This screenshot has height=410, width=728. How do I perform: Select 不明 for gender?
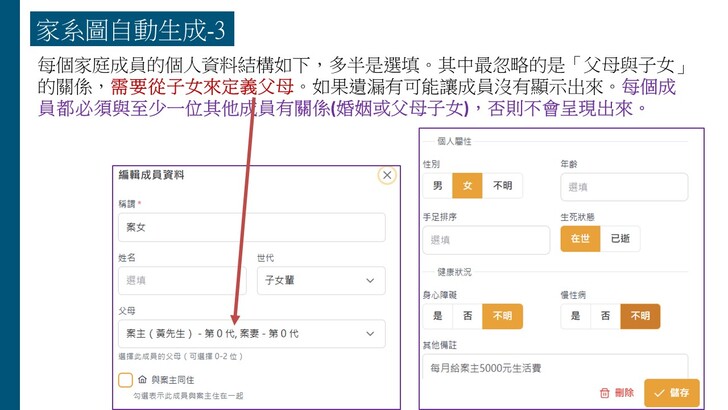click(501, 186)
